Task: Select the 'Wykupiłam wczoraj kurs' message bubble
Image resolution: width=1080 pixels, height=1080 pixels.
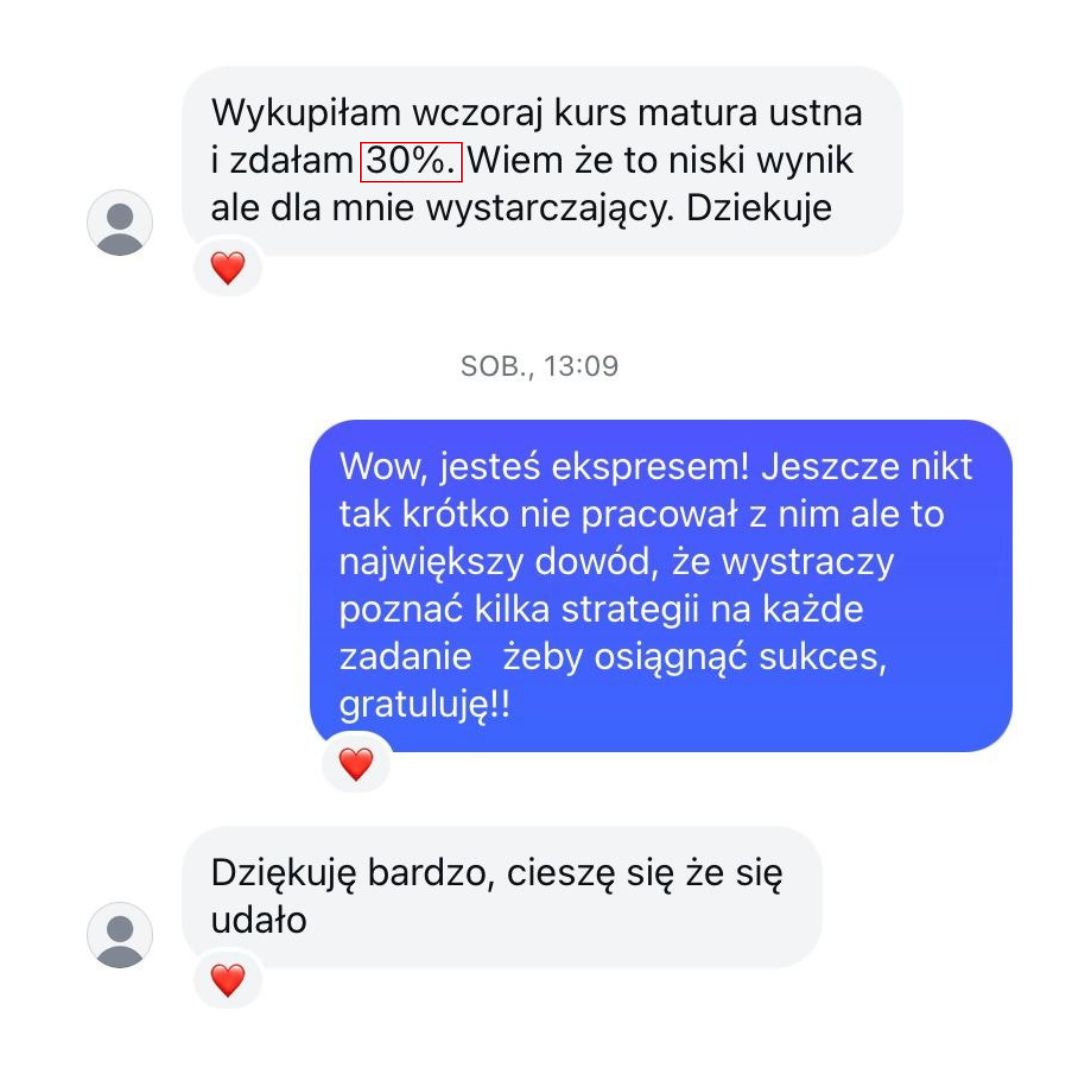Action: pyautogui.click(x=542, y=161)
